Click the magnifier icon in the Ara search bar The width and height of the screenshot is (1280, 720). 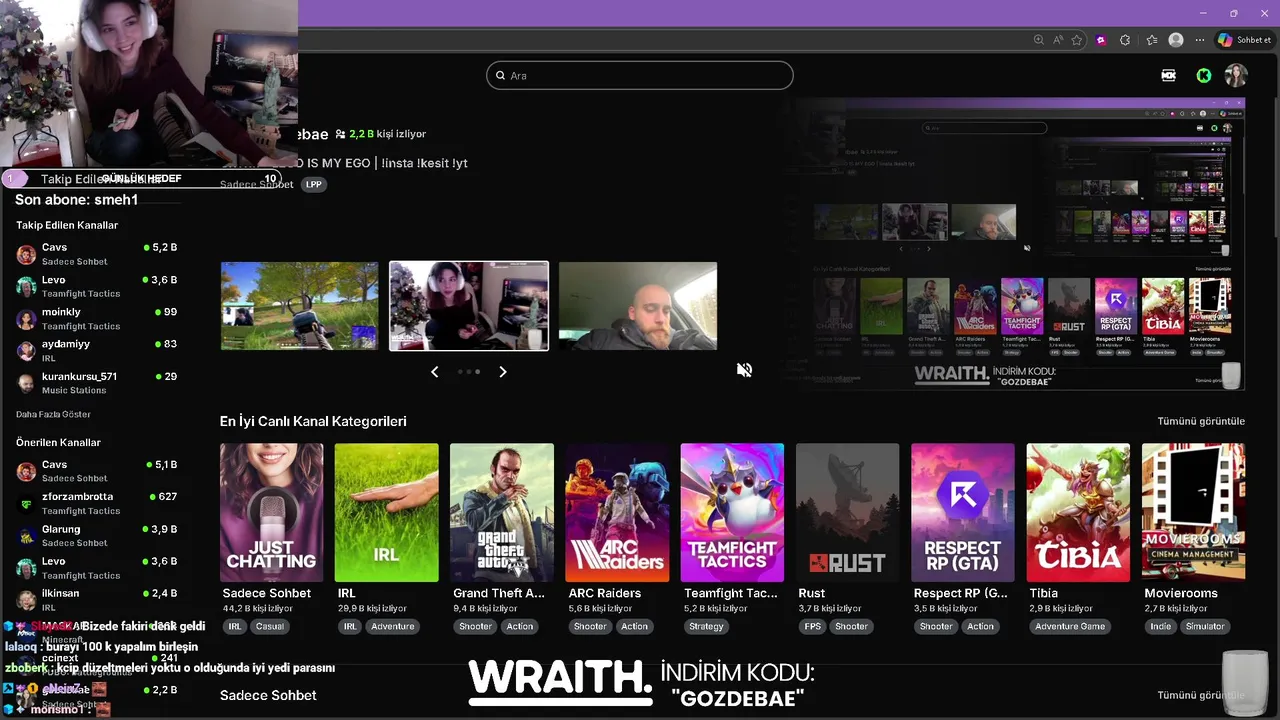(500, 76)
